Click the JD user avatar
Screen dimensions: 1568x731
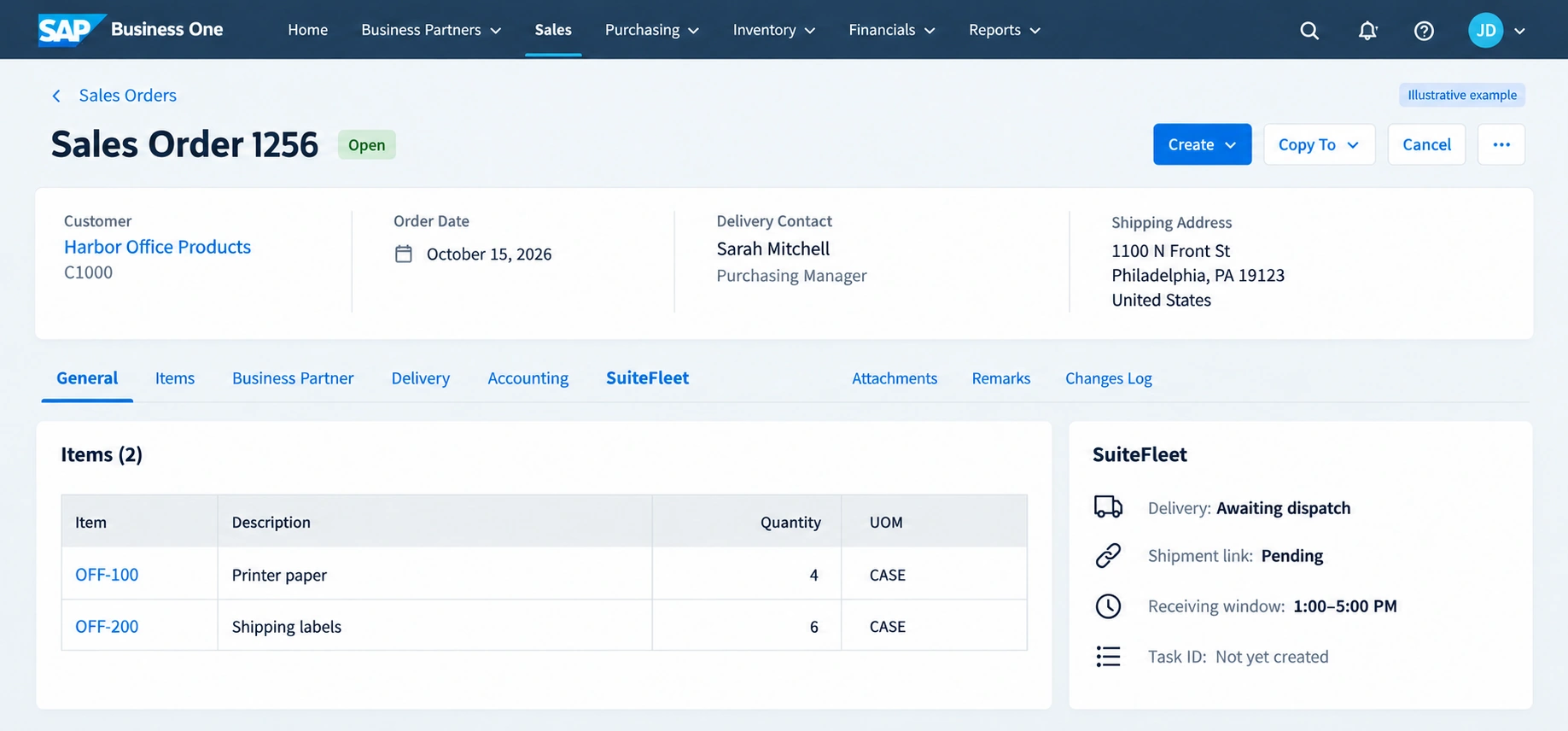1486,31
